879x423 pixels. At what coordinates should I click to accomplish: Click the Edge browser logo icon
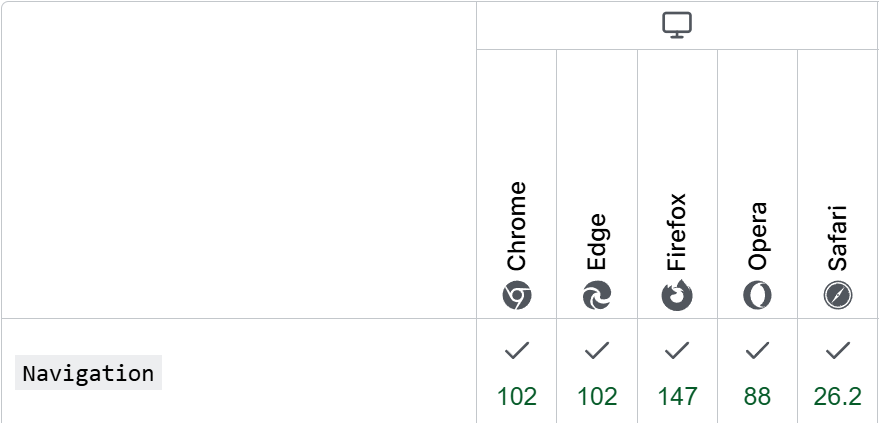tap(597, 295)
